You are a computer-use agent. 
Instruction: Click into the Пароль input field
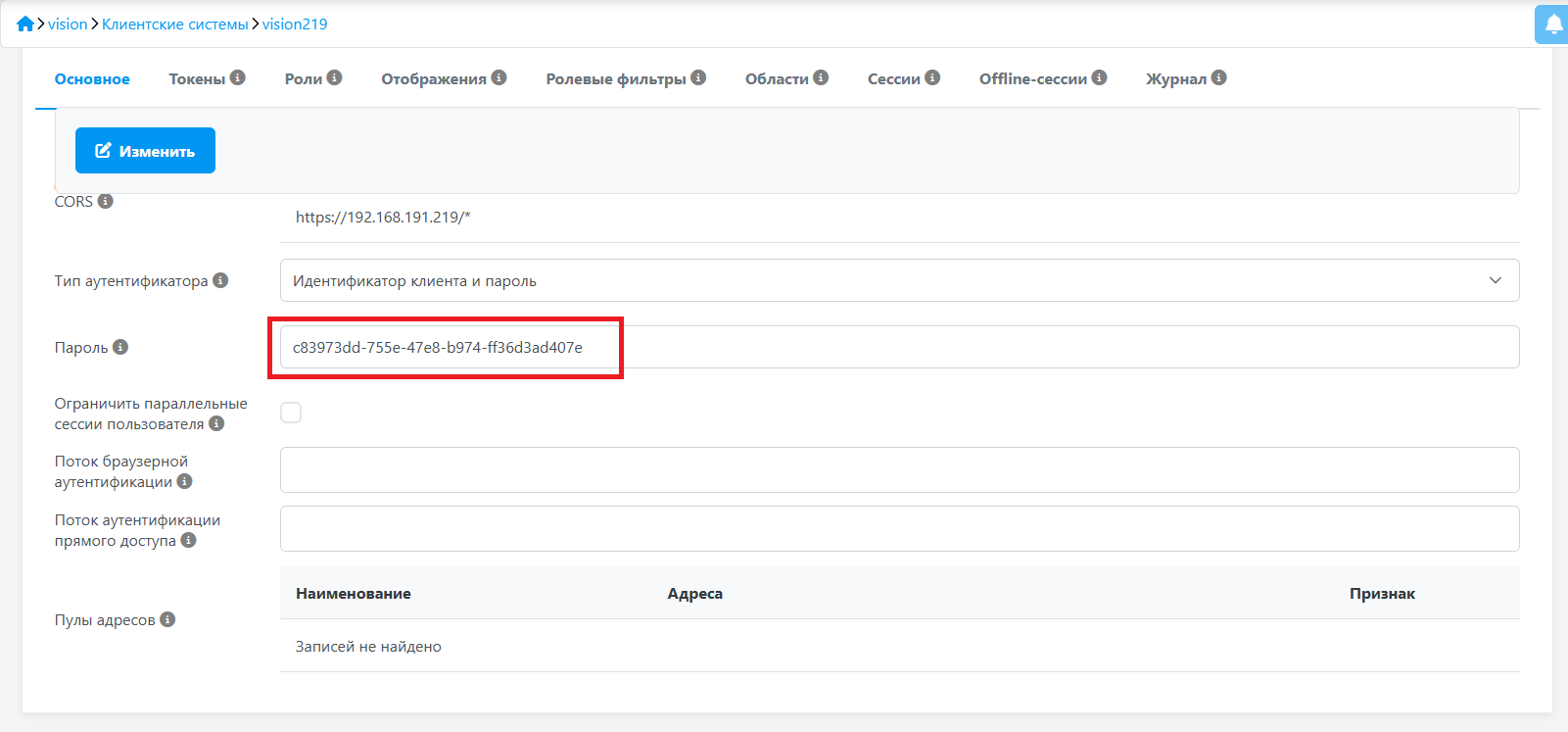coord(899,347)
